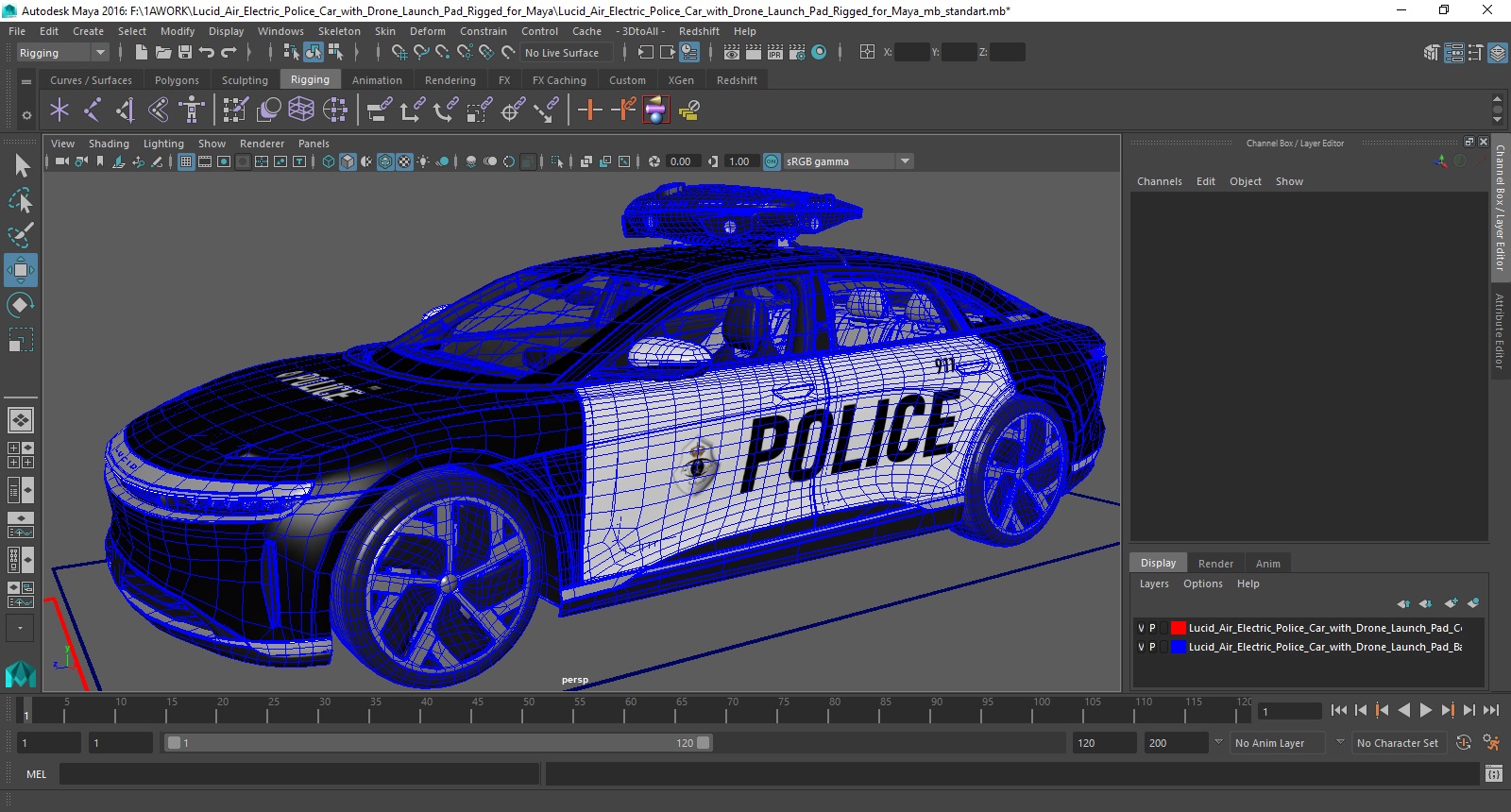Open the Render layer tab
1511x812 pixels.
click(x=1215, y=564)
